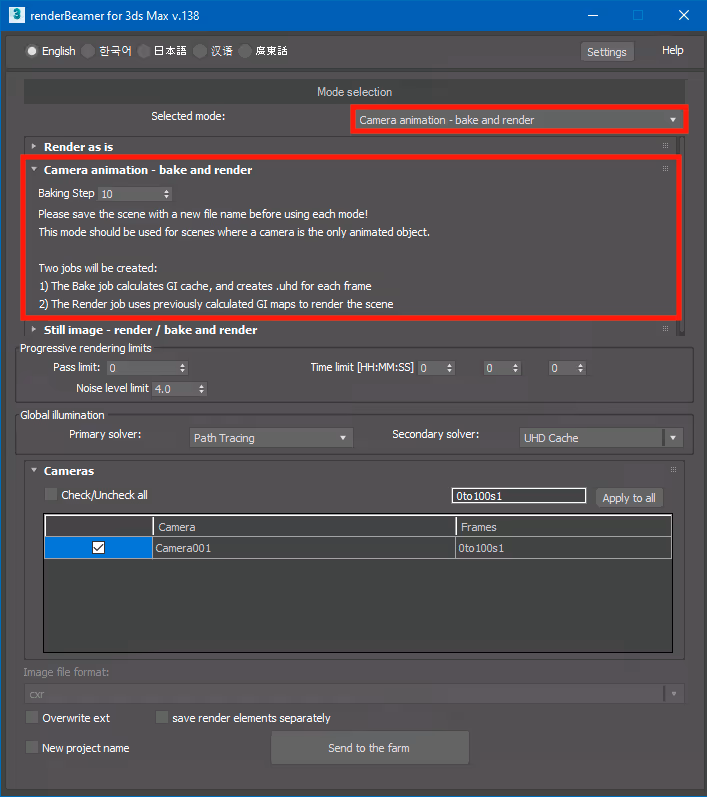Open the Secondary solver UHD Cache dropdown

[601, 438]
